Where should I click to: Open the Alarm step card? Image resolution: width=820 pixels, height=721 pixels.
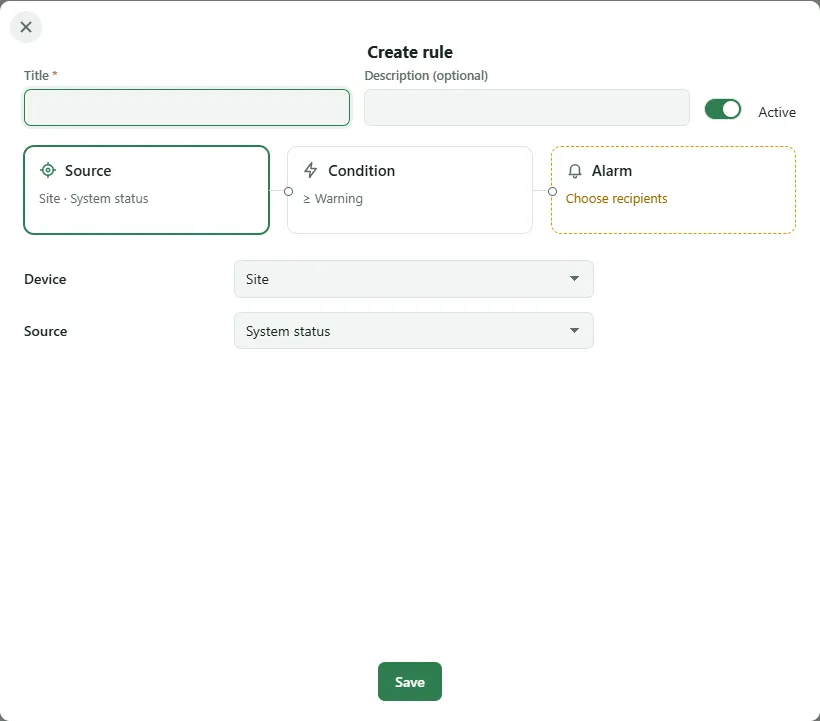pos(674,190)
